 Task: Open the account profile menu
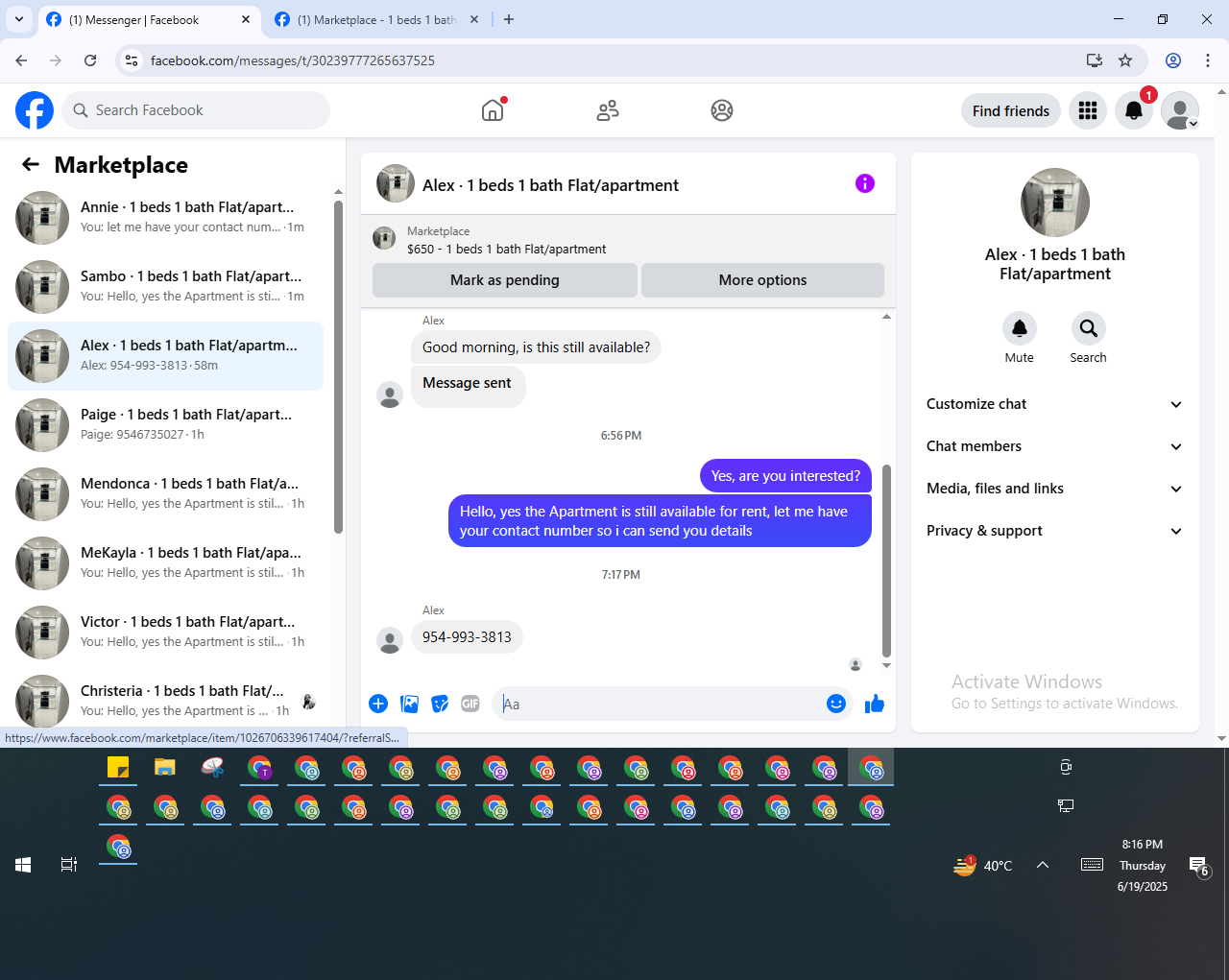point(1180,110)
